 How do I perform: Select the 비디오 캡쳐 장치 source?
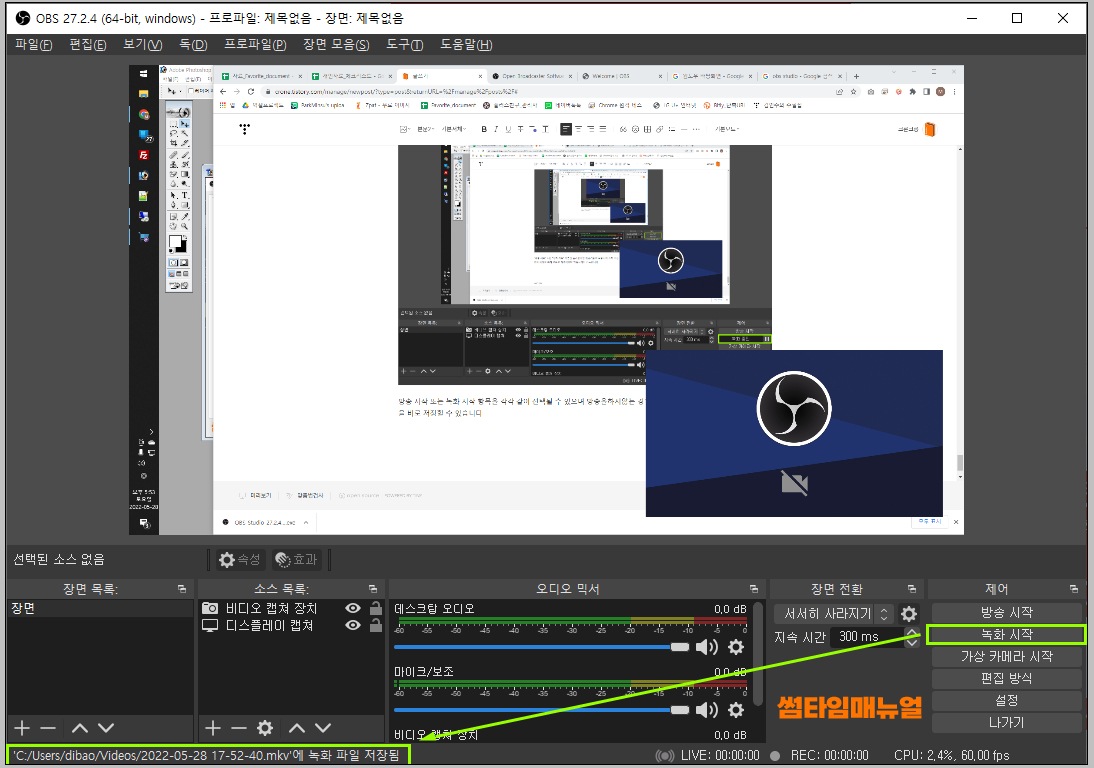(x=271, y=608)
